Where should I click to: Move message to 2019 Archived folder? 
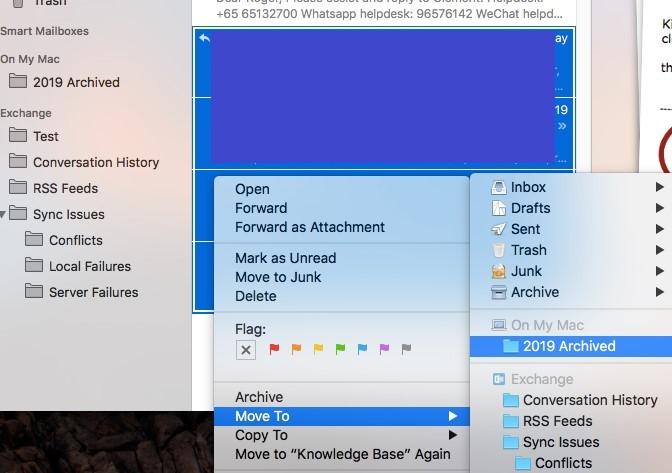[x=568, y=346]
